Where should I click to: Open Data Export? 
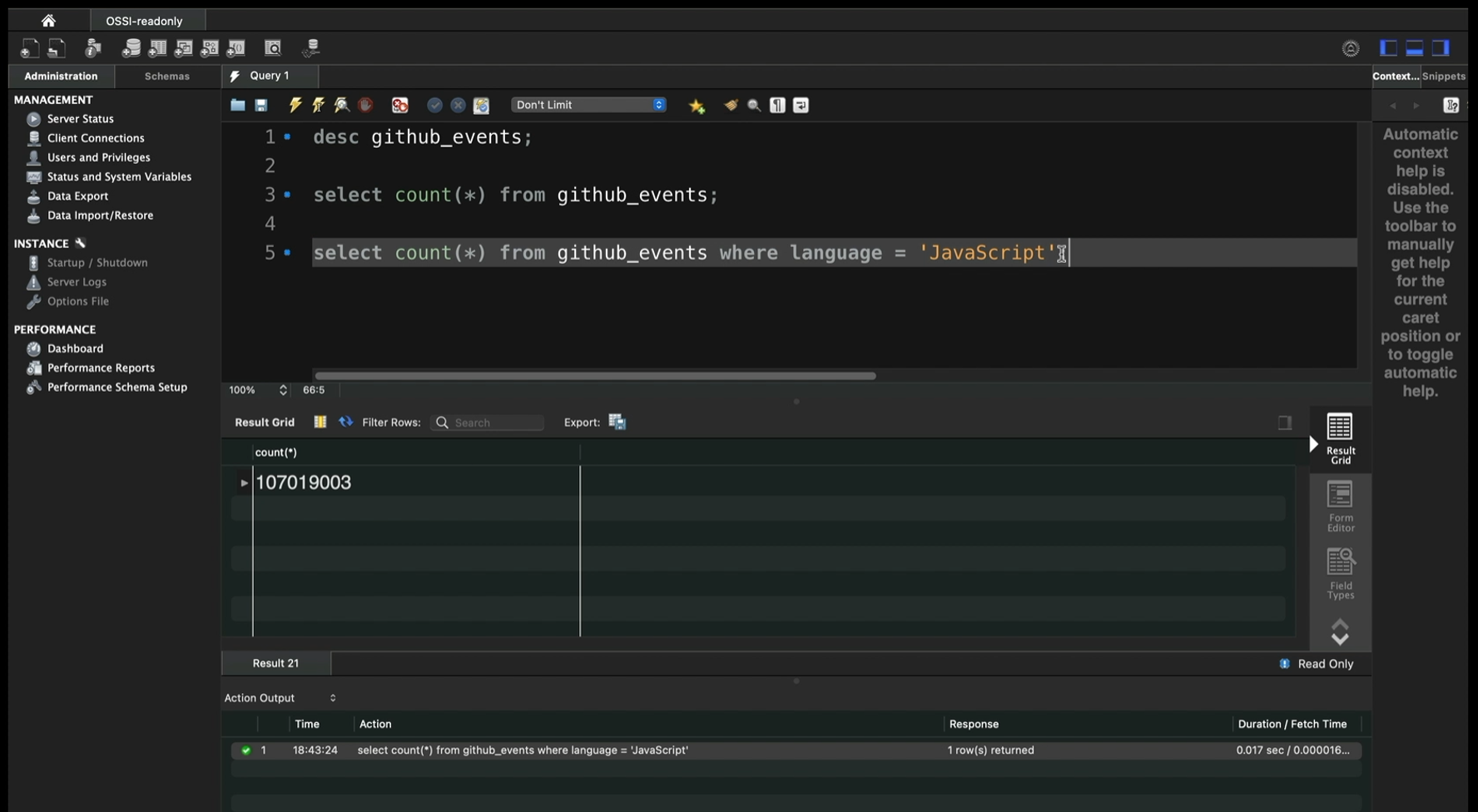point(77,196)
